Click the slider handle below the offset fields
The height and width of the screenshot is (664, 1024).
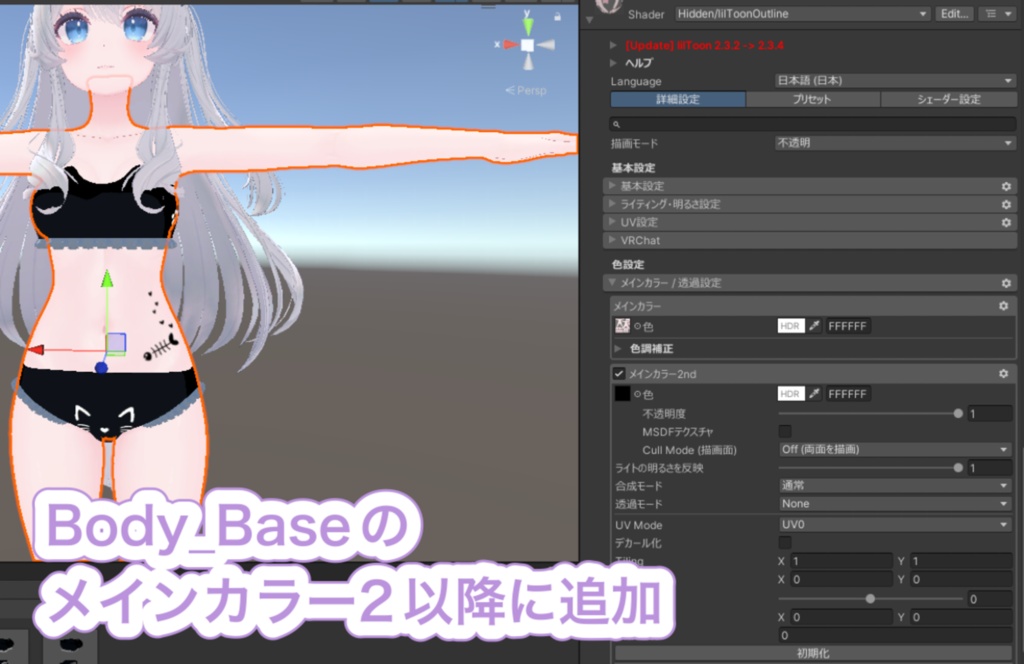[870, 598]
